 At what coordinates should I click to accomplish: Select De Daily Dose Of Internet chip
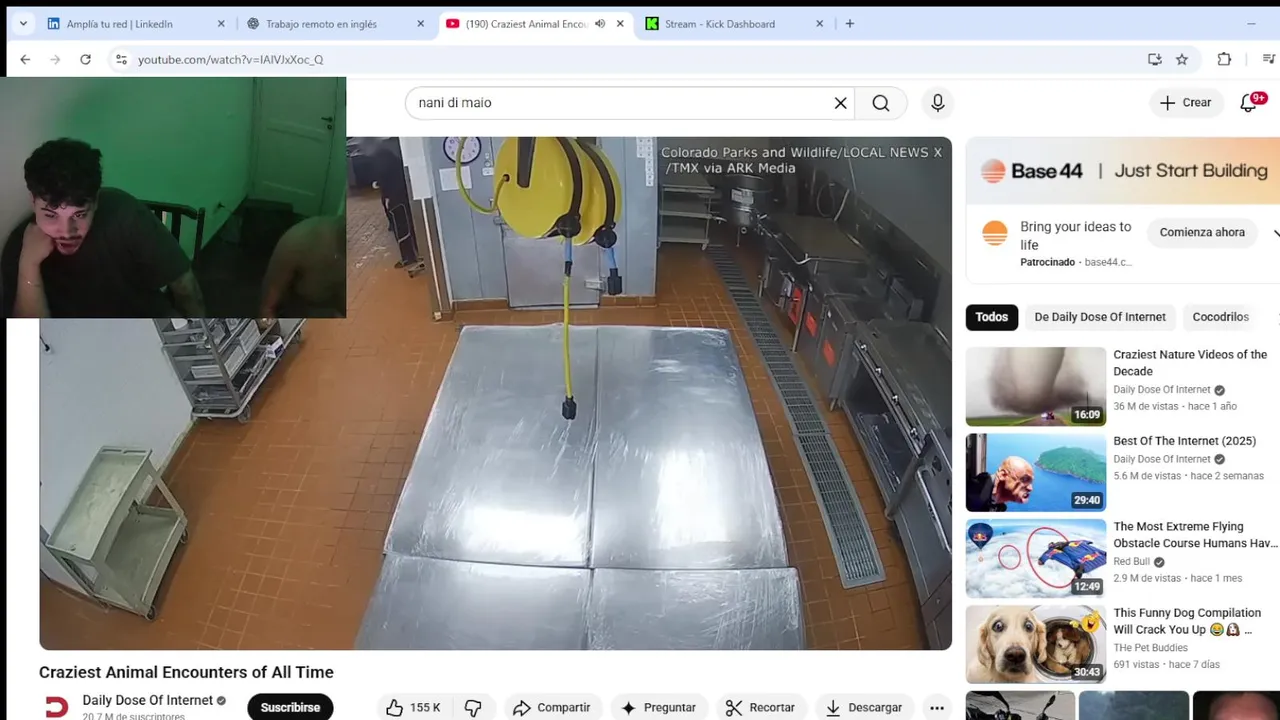pyautogui.click(x=1100, y=317)
